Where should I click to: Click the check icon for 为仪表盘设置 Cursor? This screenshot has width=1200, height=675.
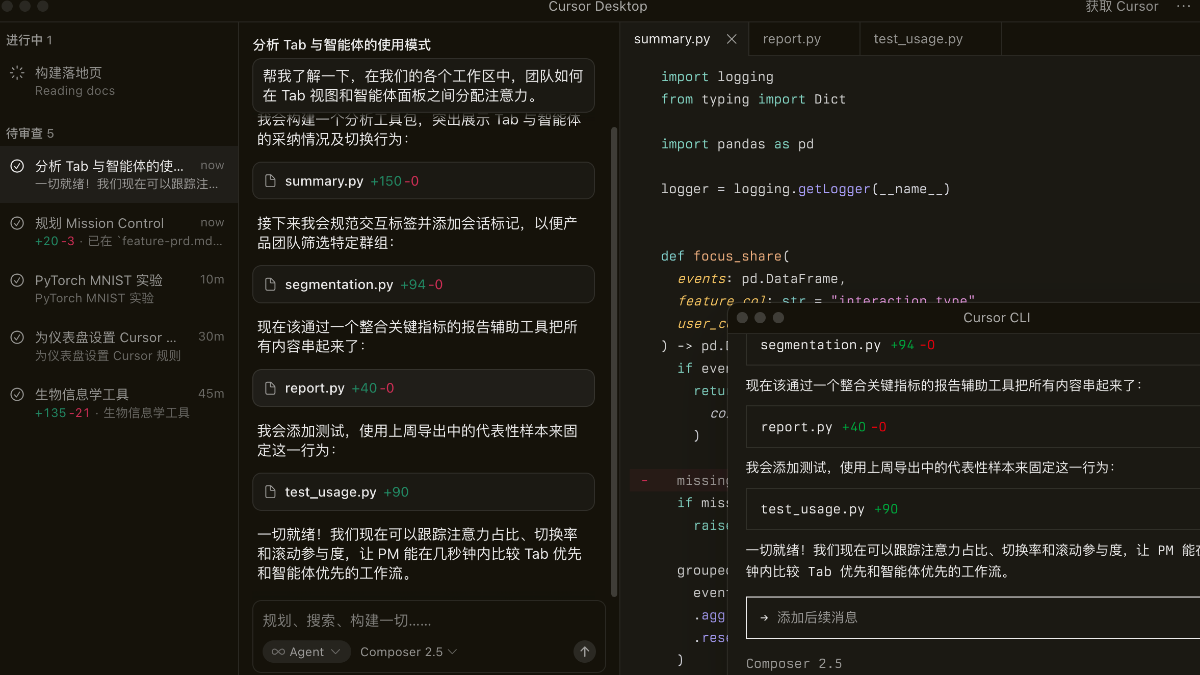click(17, 337)
